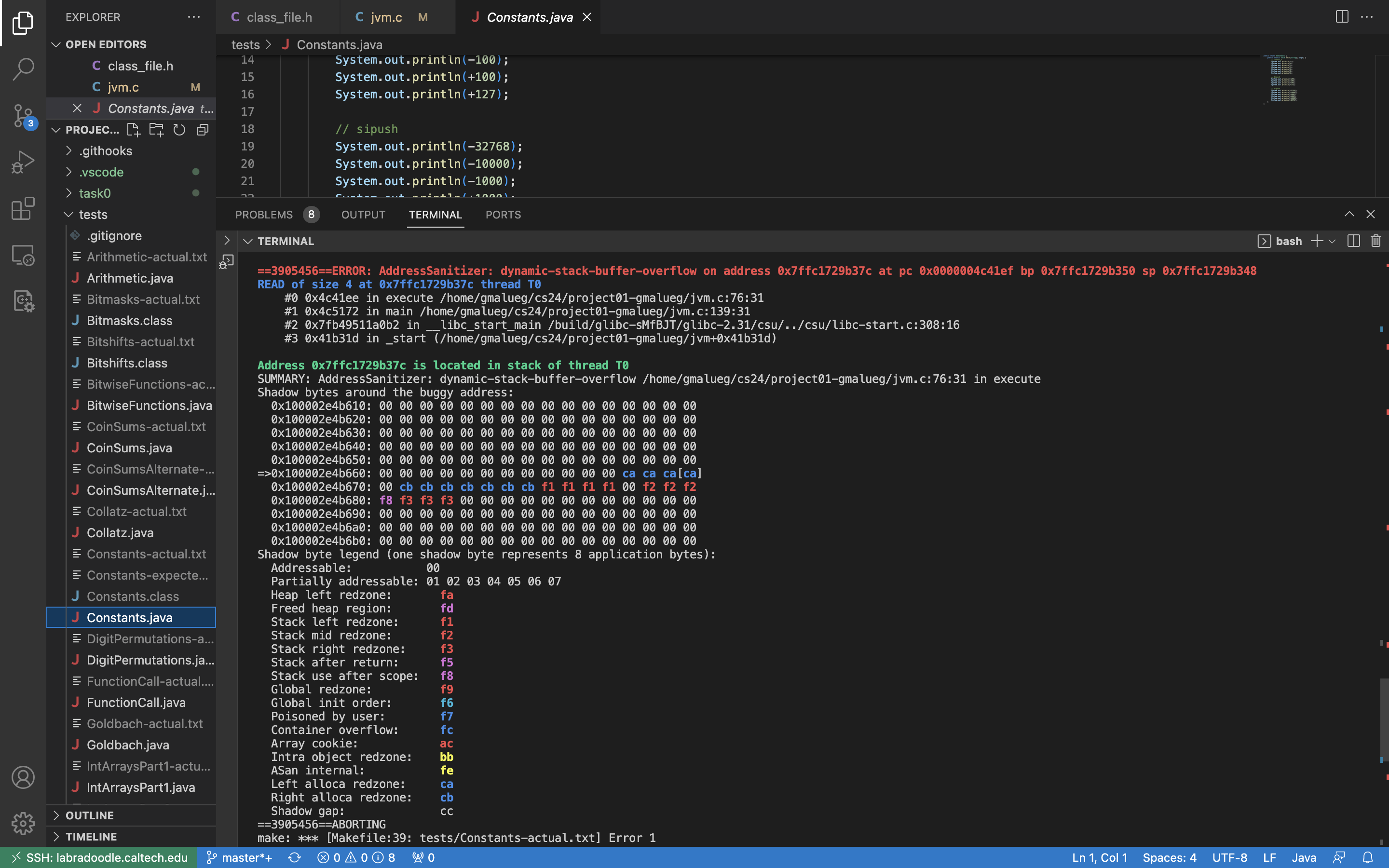The width and height of the screenshot is (1389, 868).
Task: Open the Run and Debug view
Action: tap(23, 162)
